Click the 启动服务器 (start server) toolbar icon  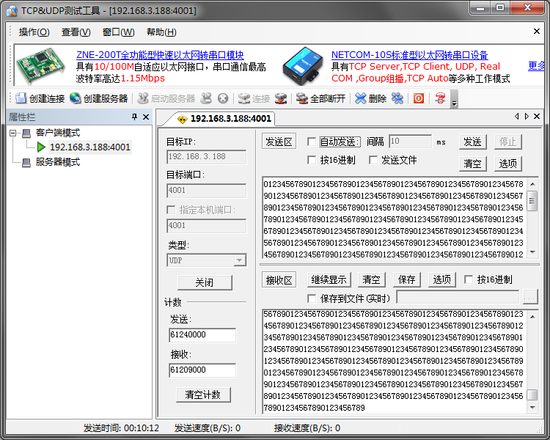143,98
